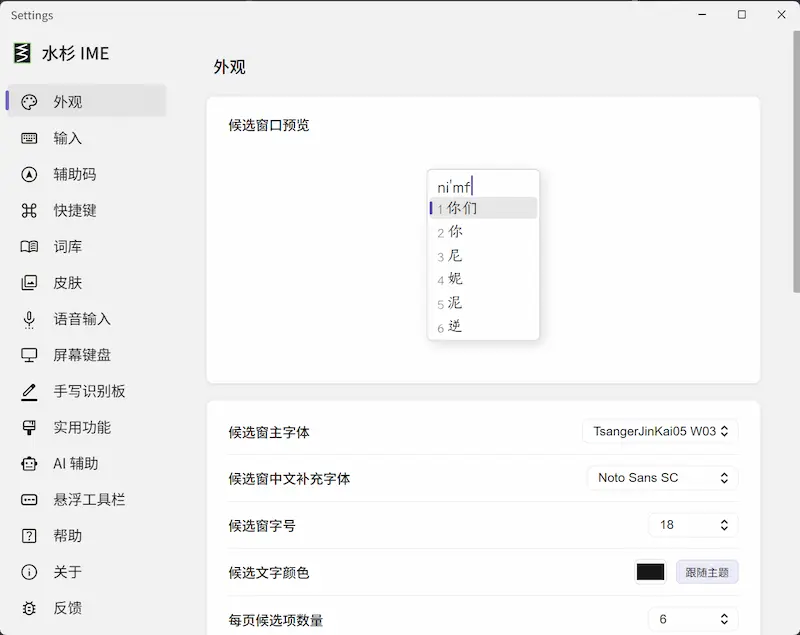The image size is (800, 635).
Task: Open the AI 辅助 robot icon page
Action: click(x=29, y=464)
